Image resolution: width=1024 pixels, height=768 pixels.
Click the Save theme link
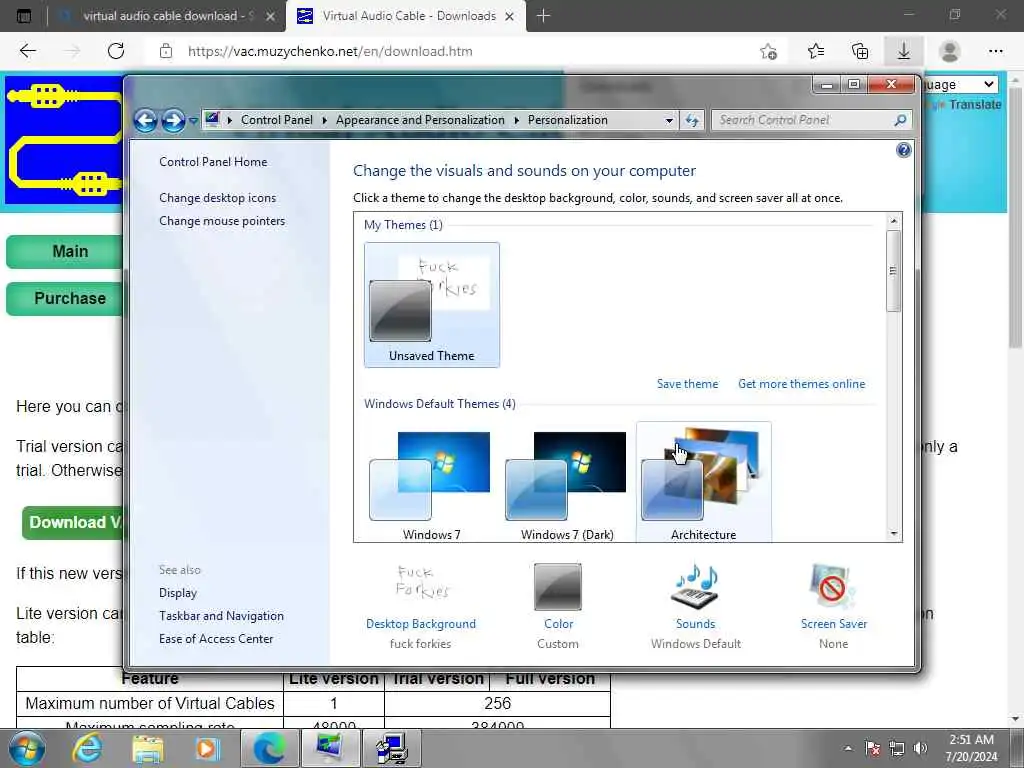click(x=687, y=384)
